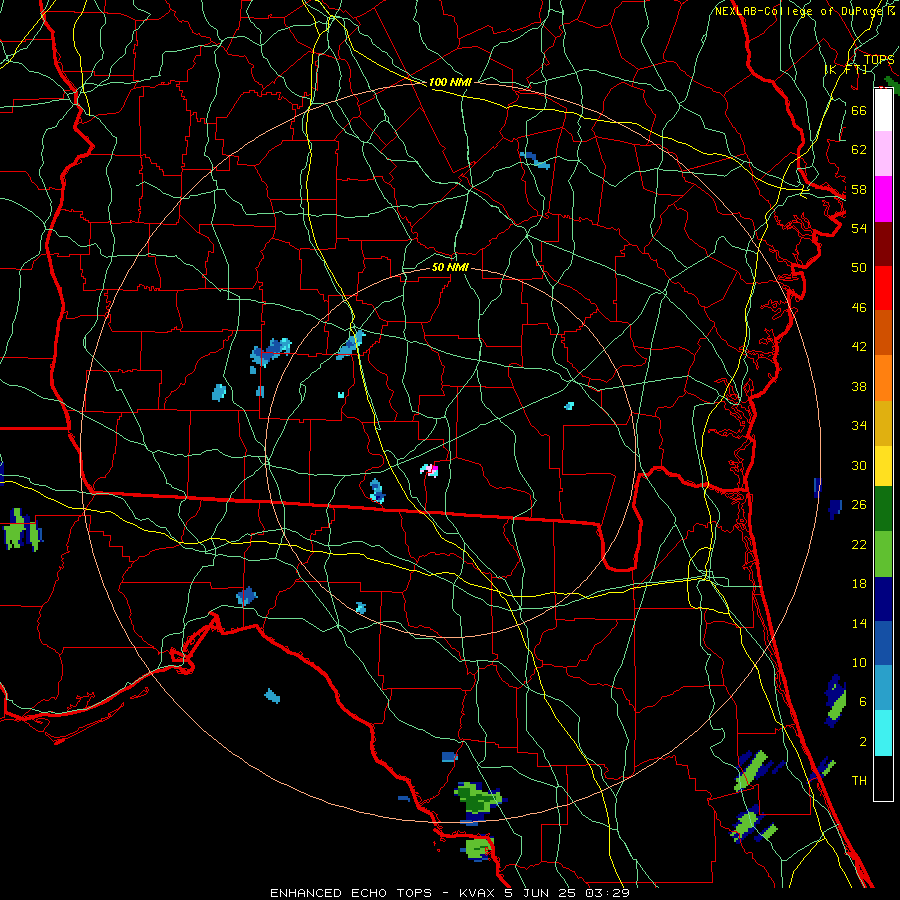Select the navy blue legend color band
Screen dimensions: 900x900
tap(883, 599)
